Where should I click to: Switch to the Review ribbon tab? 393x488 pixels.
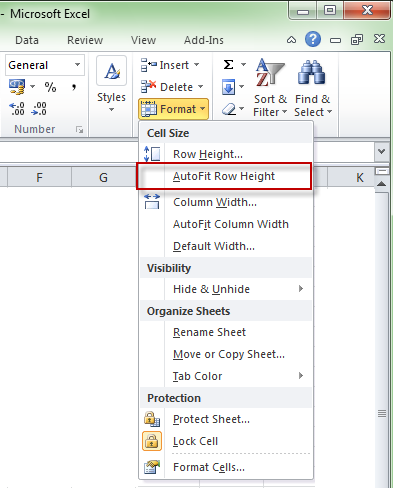coord(85,40)
